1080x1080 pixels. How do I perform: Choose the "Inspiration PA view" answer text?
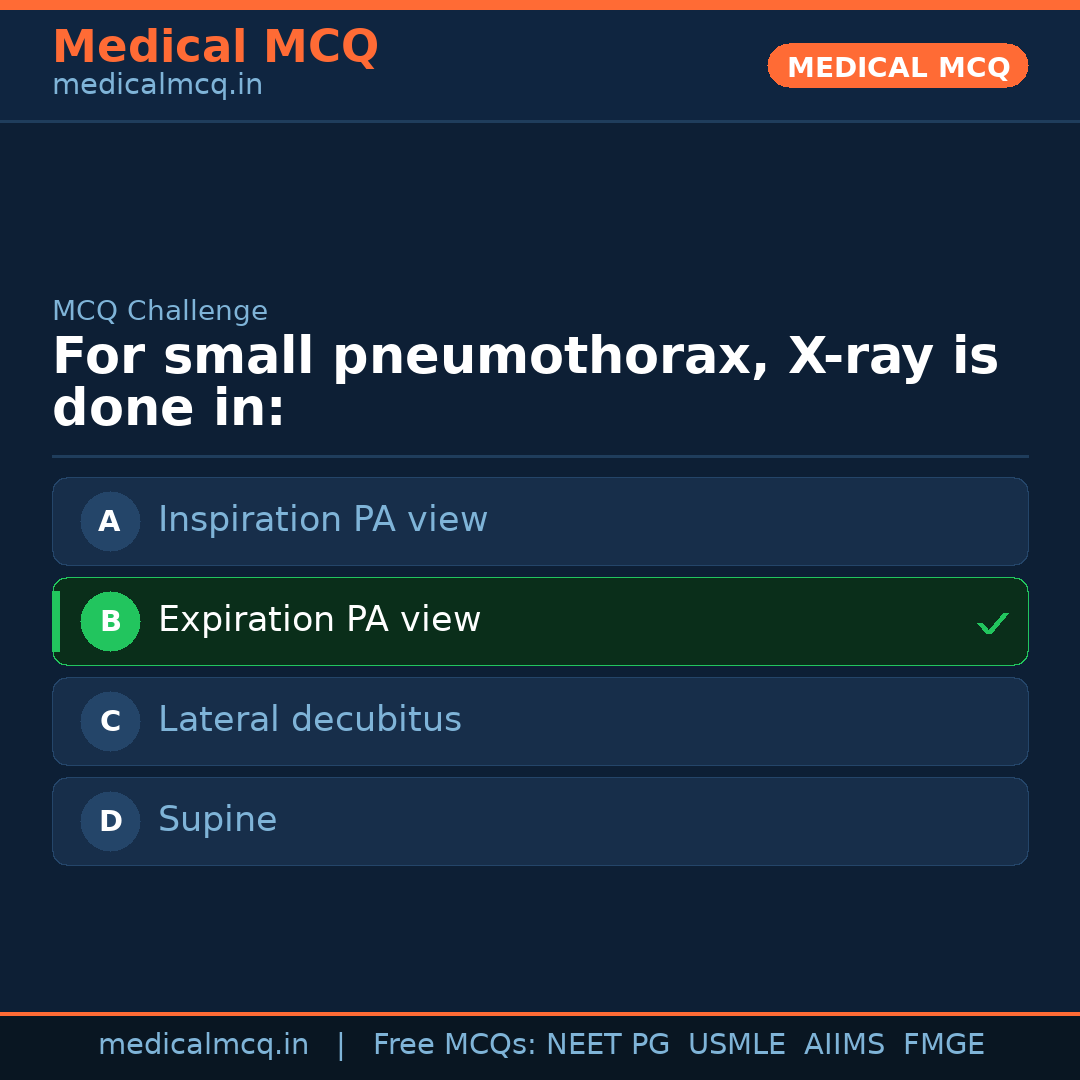click(x=322, y=520)
